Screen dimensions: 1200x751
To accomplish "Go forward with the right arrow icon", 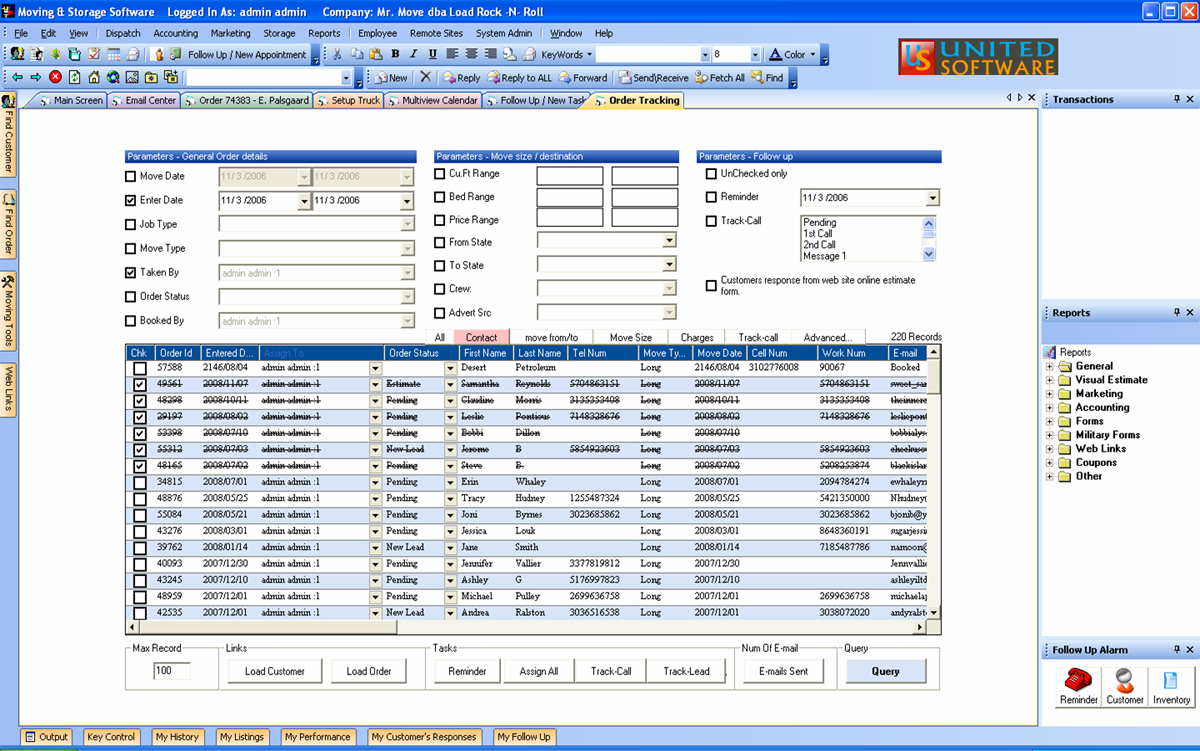I will click(x=36, y=77).
